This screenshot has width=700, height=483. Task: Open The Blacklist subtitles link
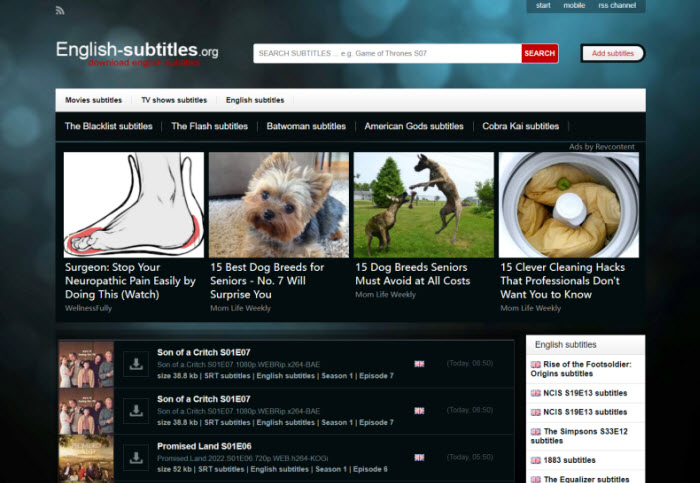[108, 126]
